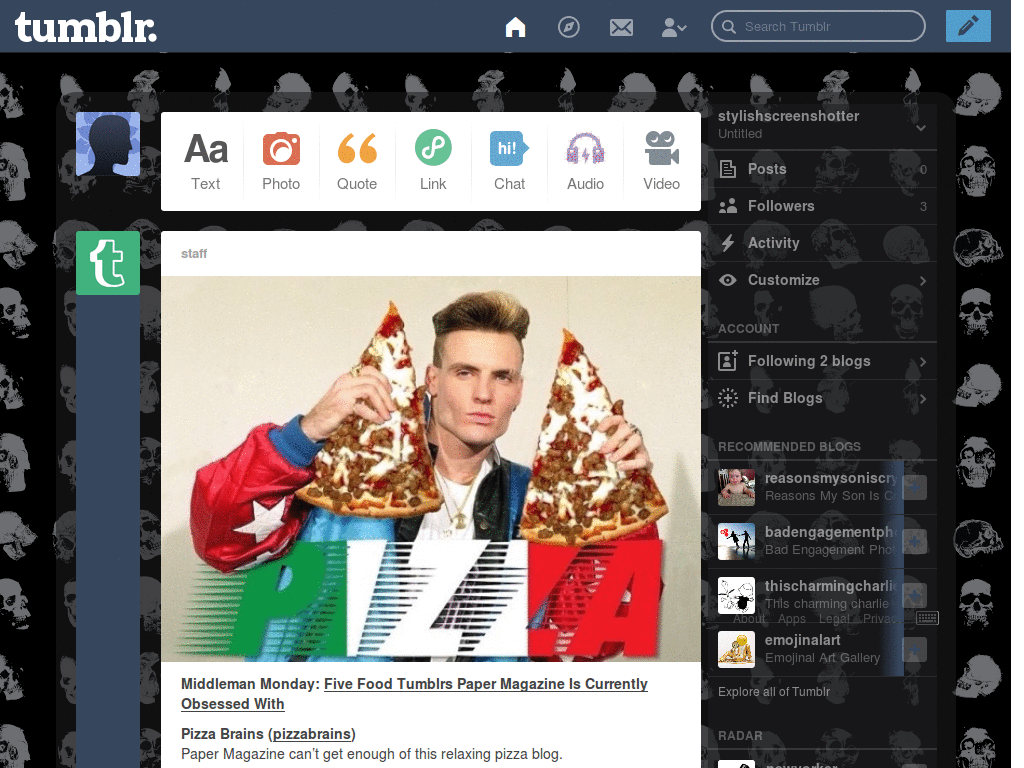Open Followers in the sidebar
This screenshot has height=768, width=1024.
(823, 206)
